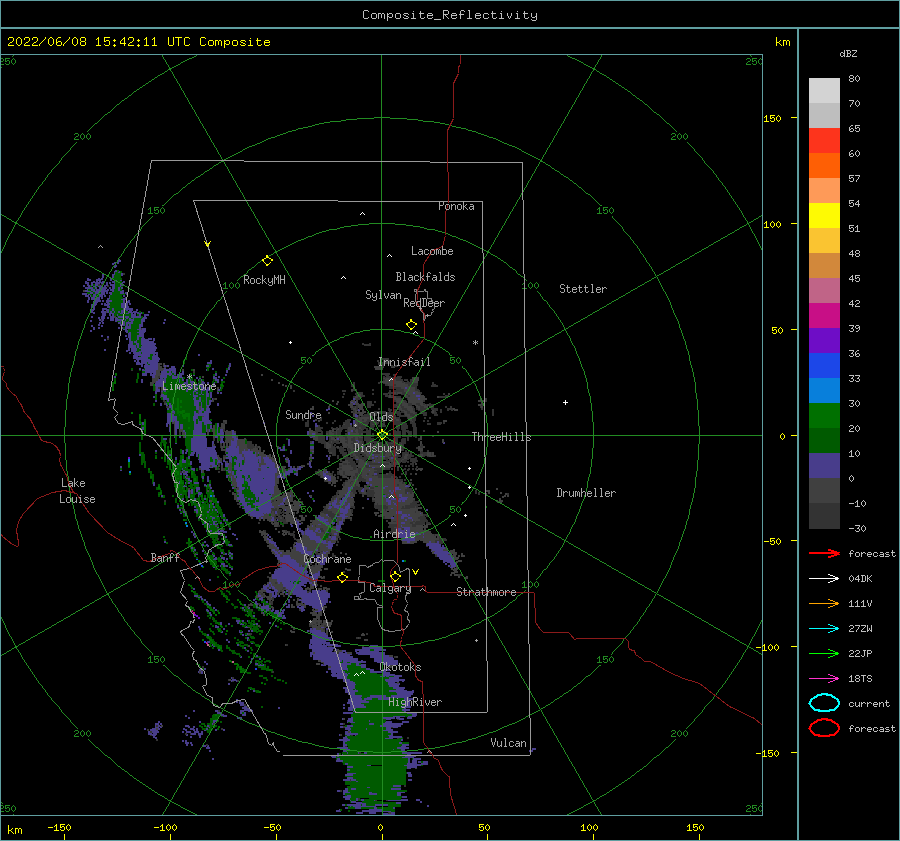Click the asterisk marker east of Innisfail
Image resolution: width=900 pixels, height=841 pixels.
475,343
